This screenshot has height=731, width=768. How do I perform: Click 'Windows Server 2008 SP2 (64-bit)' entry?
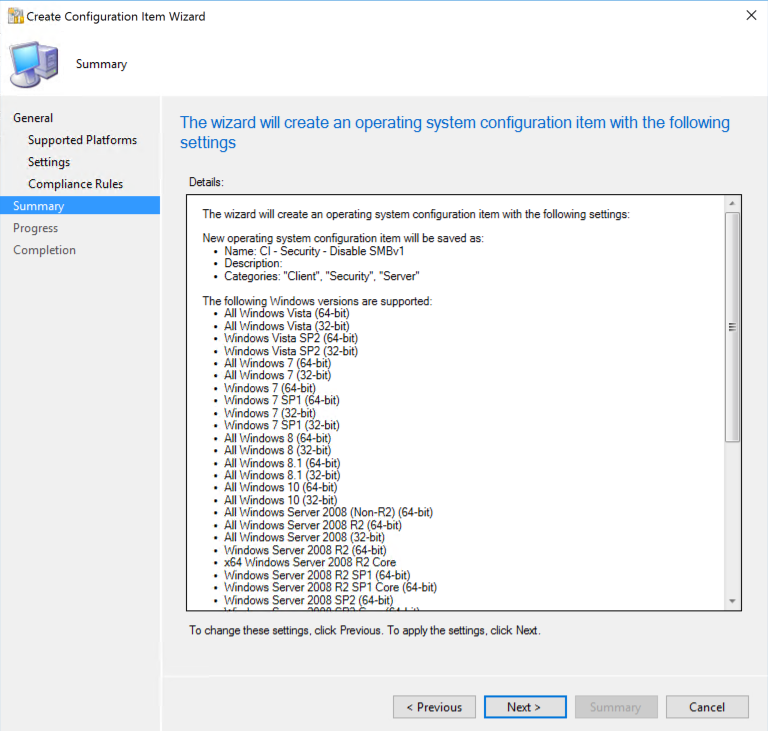[309, 600]
